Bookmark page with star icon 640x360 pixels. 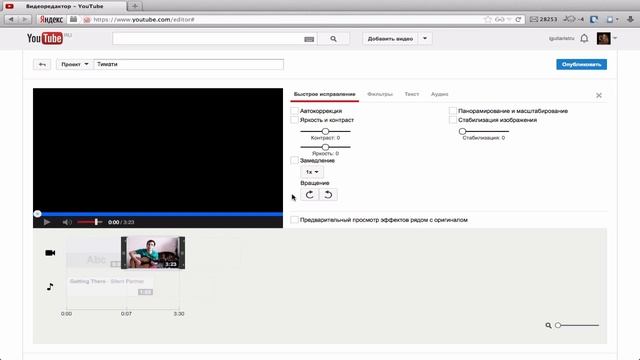pos(487,19)
